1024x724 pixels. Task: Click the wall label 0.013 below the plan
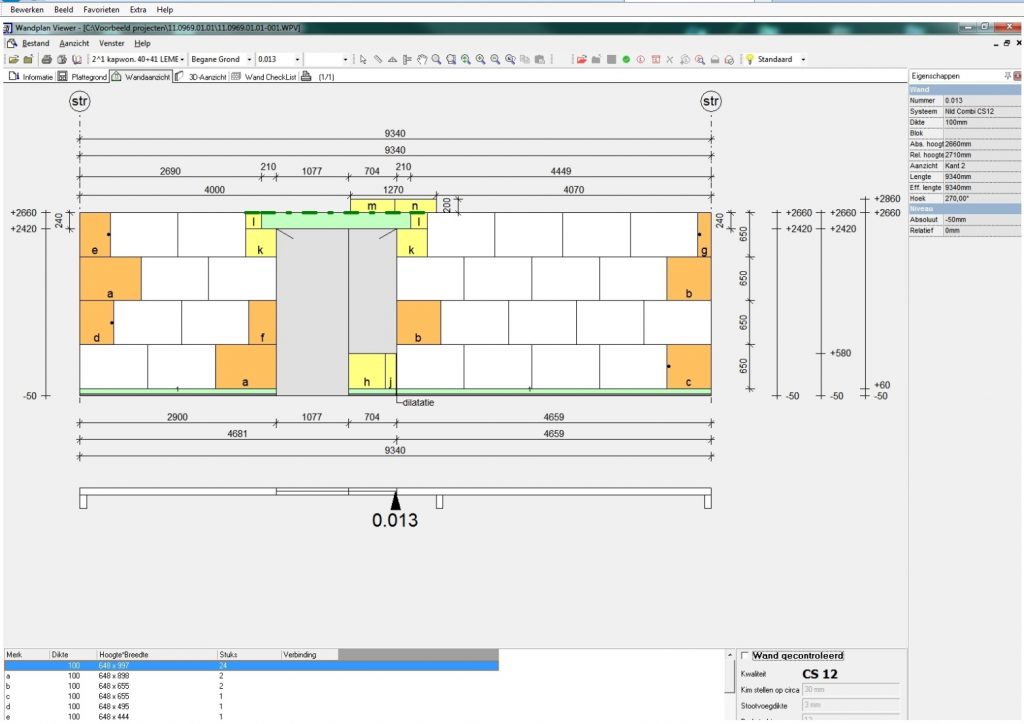(x=394, y=520)
